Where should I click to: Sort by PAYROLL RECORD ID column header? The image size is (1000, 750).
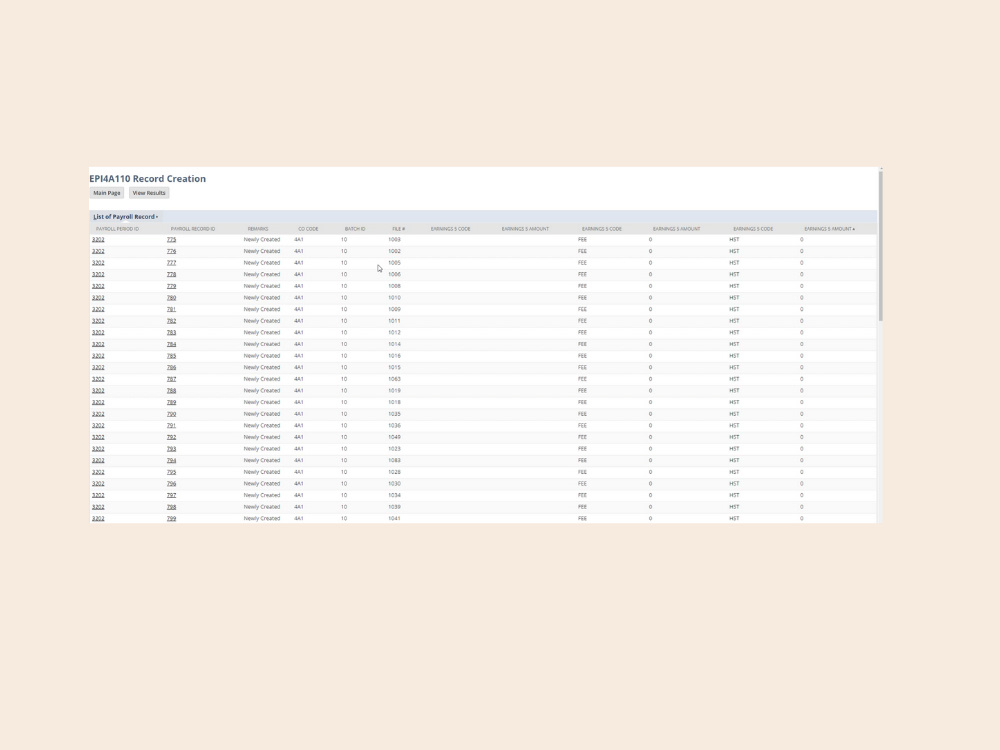point(193,229)
